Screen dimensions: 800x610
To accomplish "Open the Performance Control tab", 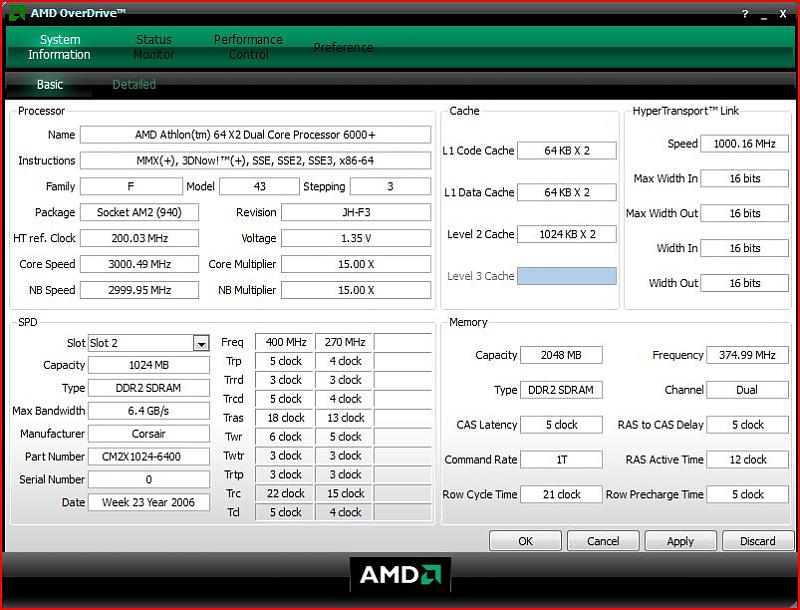I will pos(248,47).
